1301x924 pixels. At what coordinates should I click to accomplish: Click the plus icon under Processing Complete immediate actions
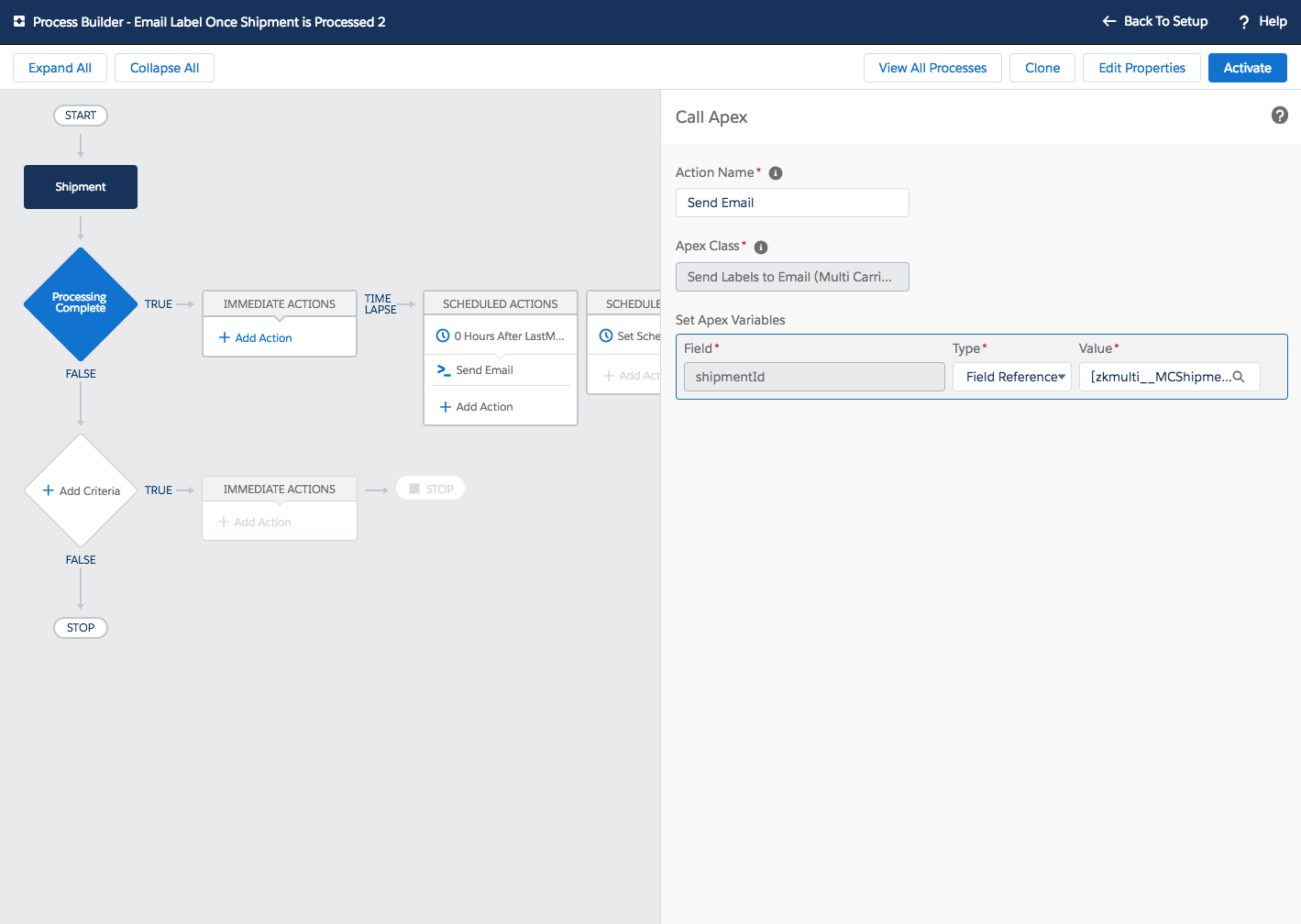click(225, 337)
